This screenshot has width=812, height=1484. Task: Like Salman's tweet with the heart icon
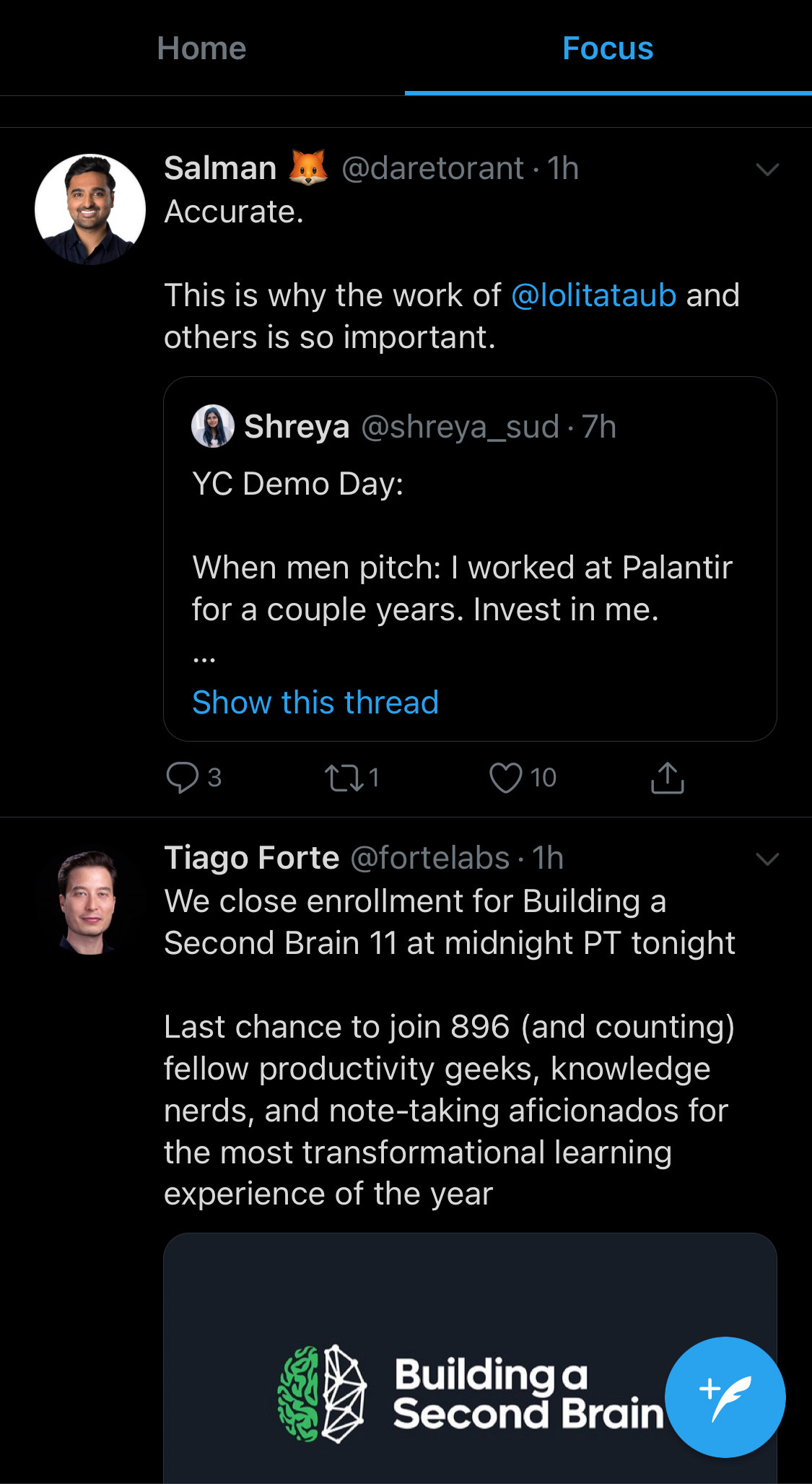coord(505,778)
